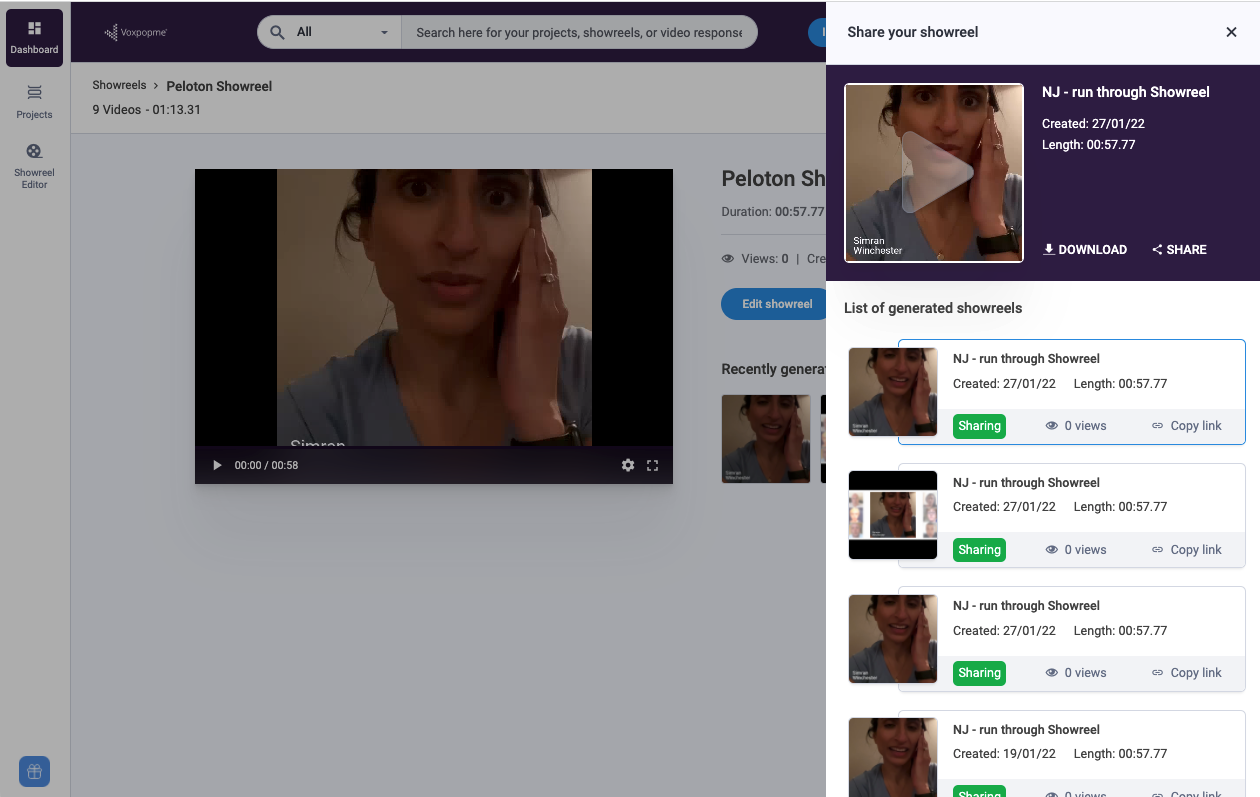Click the Share your showreel title
The height and width of the screenshot is (797, 1260).
pos(913,32)
